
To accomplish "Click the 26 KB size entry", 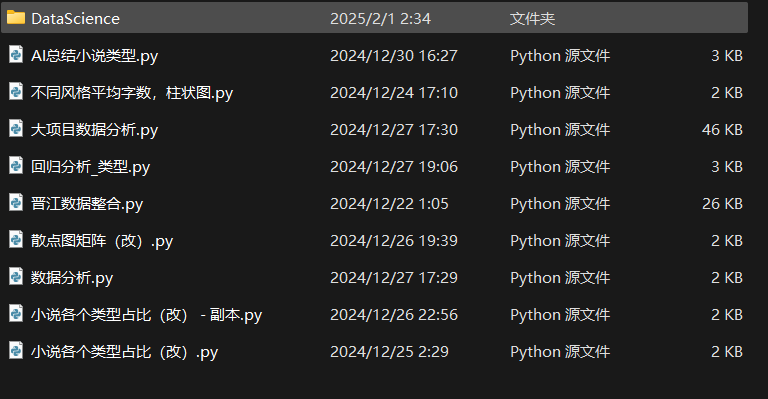I will [x=722, y=204].
